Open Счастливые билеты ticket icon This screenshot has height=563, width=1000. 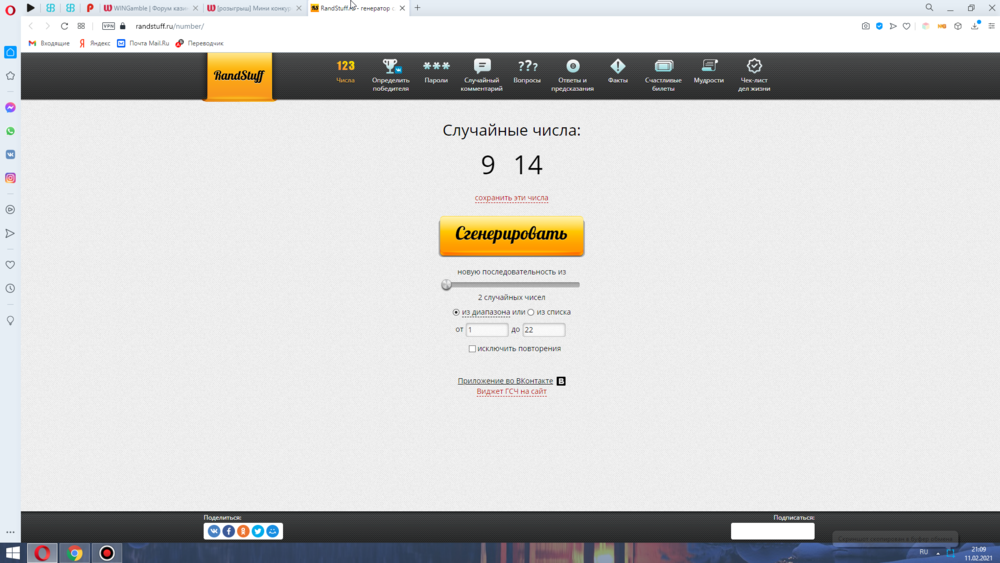tap(663, 67)
